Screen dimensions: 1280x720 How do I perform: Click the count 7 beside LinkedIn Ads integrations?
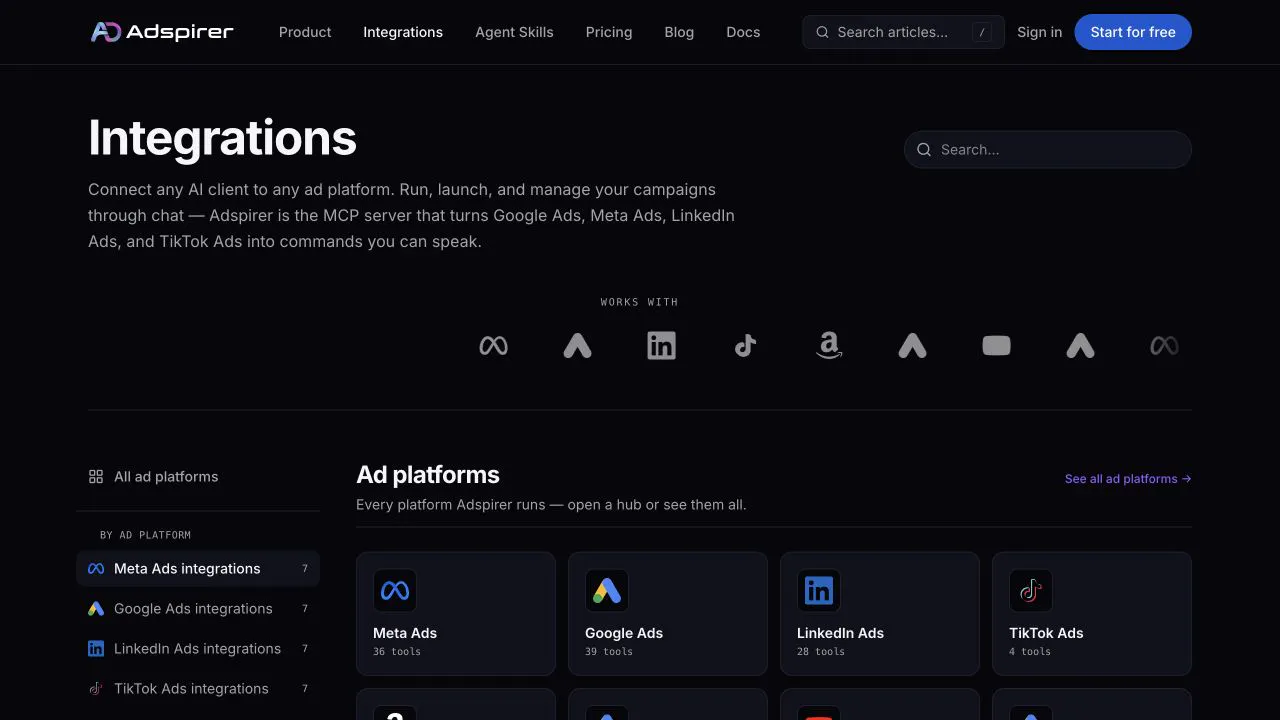(305, 649)
